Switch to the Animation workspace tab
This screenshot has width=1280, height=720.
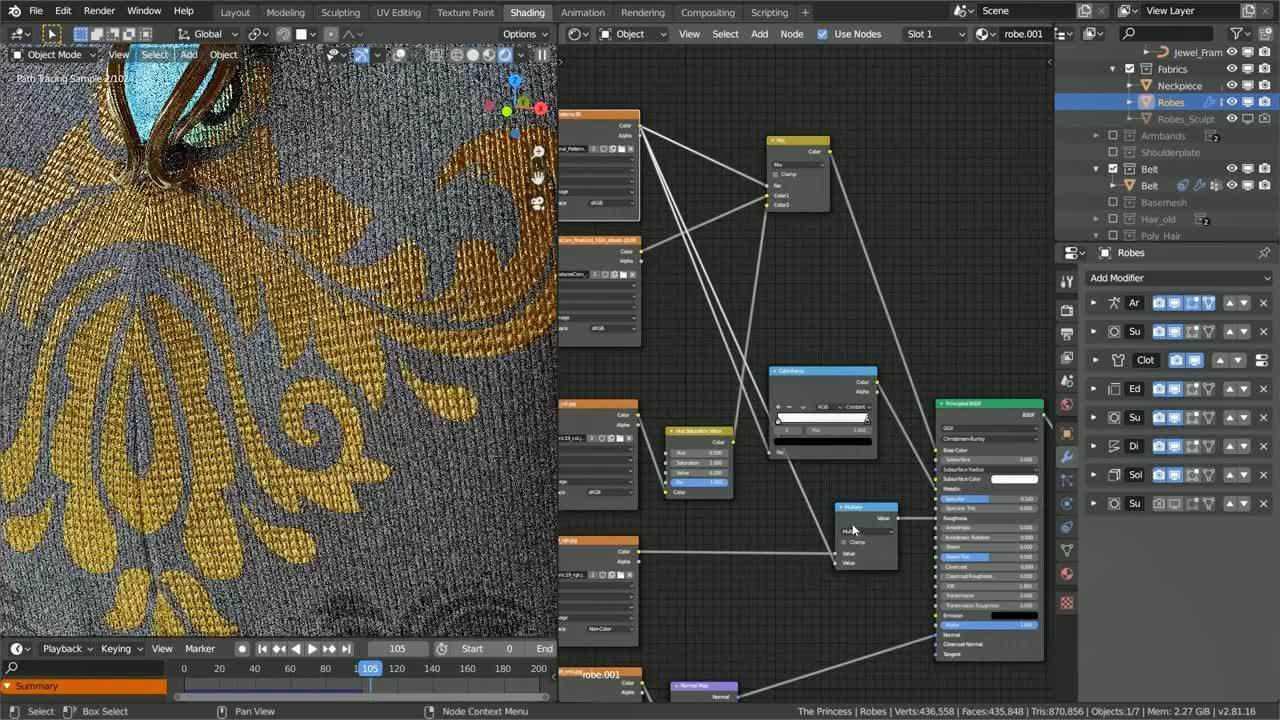(x=583, y=12)
